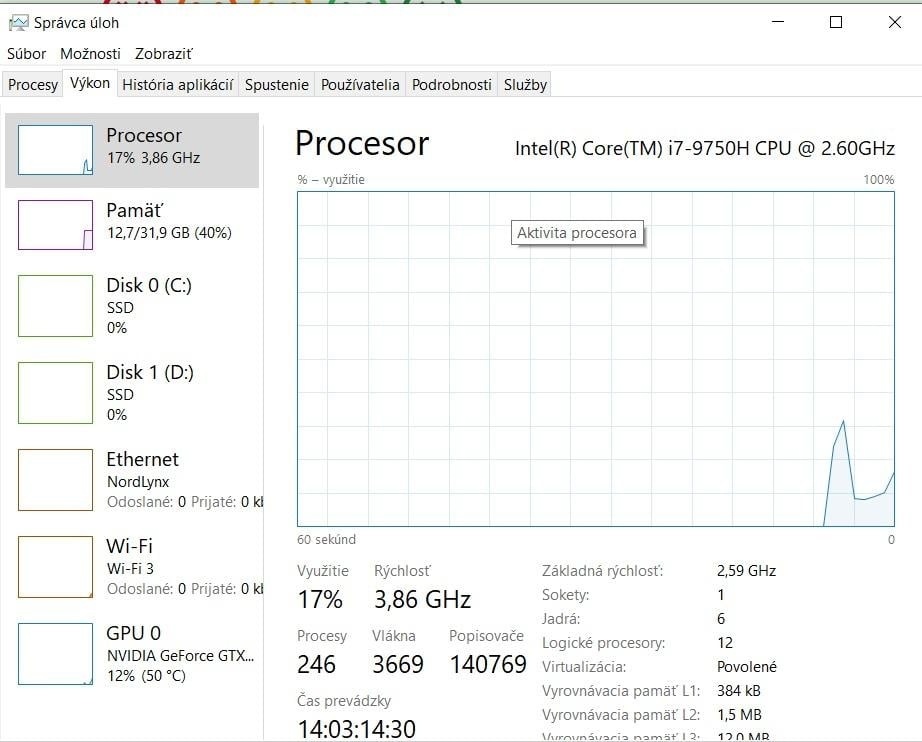Viewport: 922px width, 742px height.
Task: Open the Zobraziť menu
Action: (x=162, y=53)
